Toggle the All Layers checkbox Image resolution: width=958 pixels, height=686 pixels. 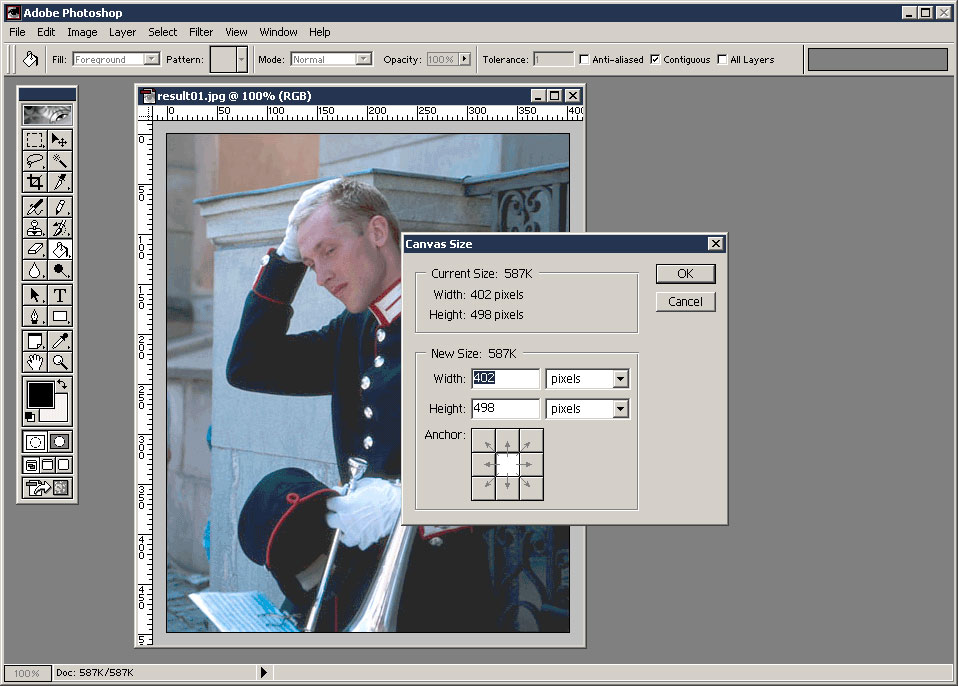click(x=721, y=60)
